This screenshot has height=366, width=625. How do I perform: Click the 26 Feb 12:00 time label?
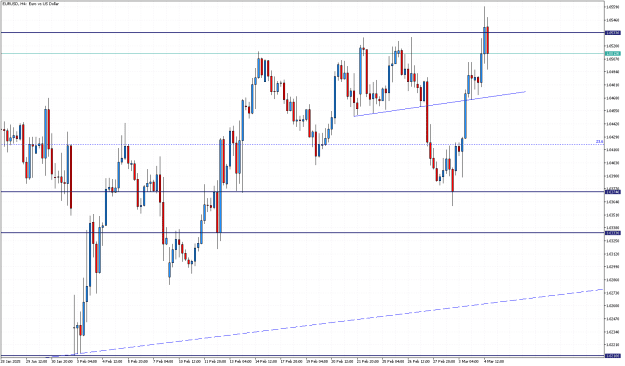(x=419, y=361)
